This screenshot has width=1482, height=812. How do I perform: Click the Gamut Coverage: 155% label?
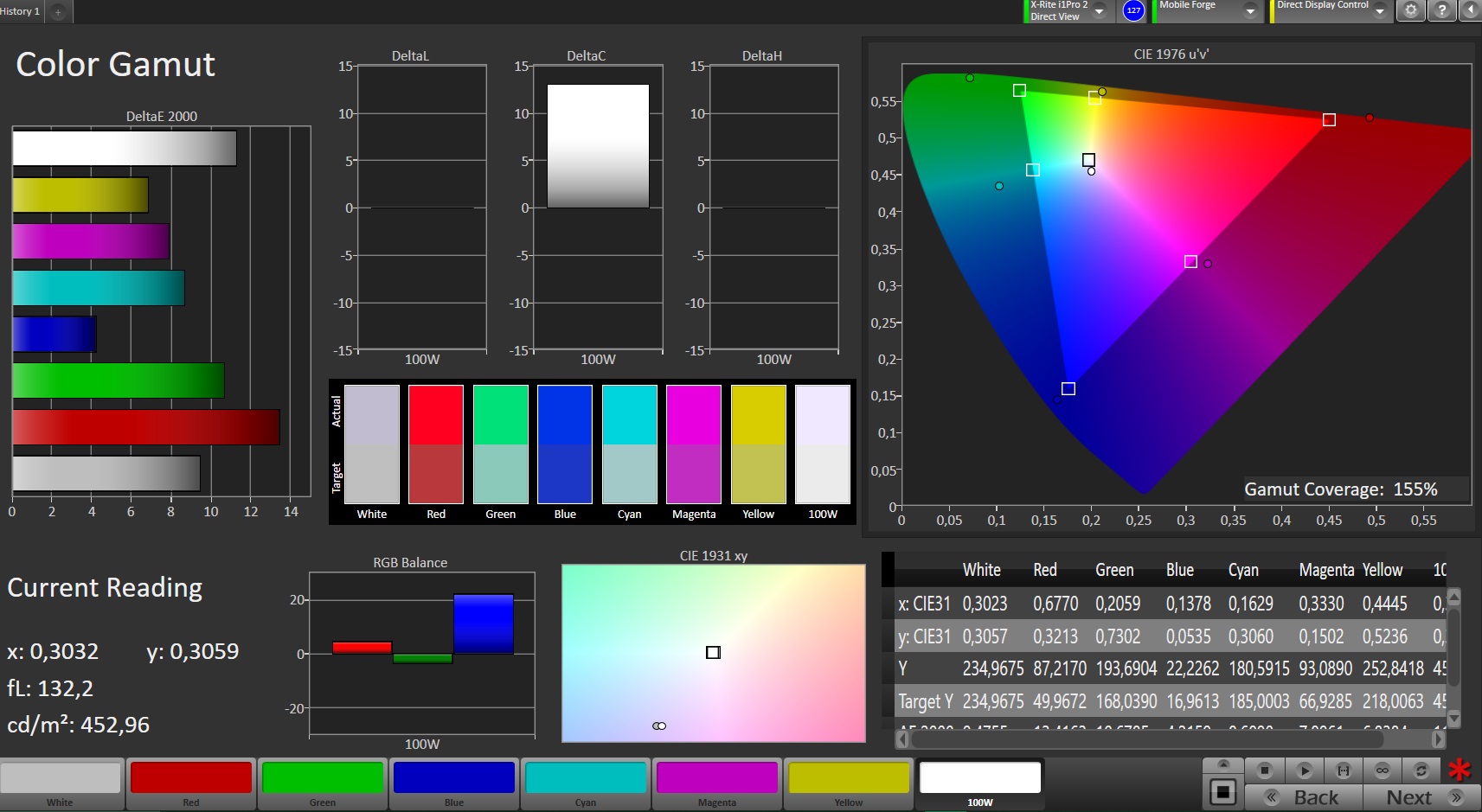tap(1340, 489)
